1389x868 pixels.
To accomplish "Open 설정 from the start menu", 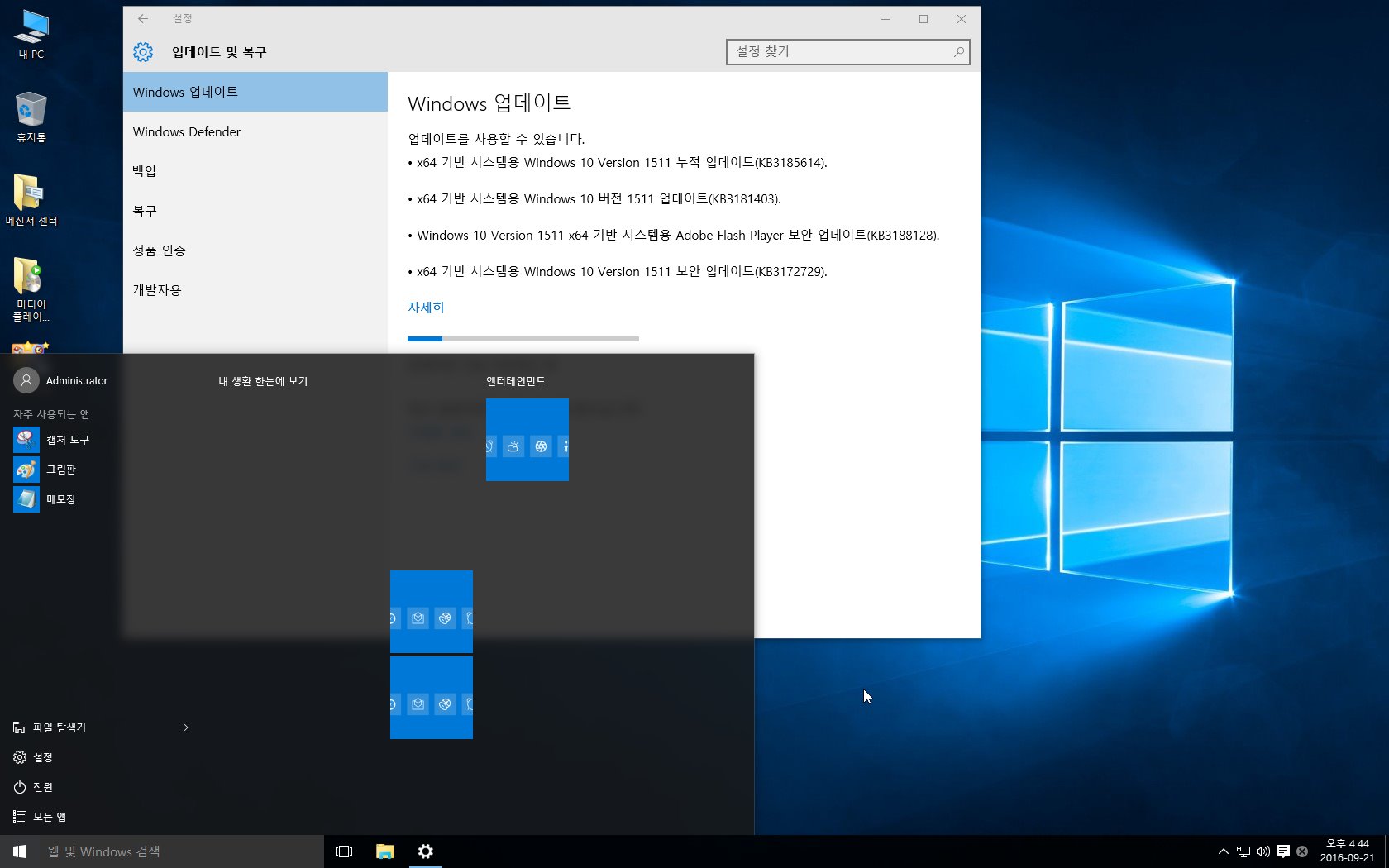I will (x=33, y=757).
